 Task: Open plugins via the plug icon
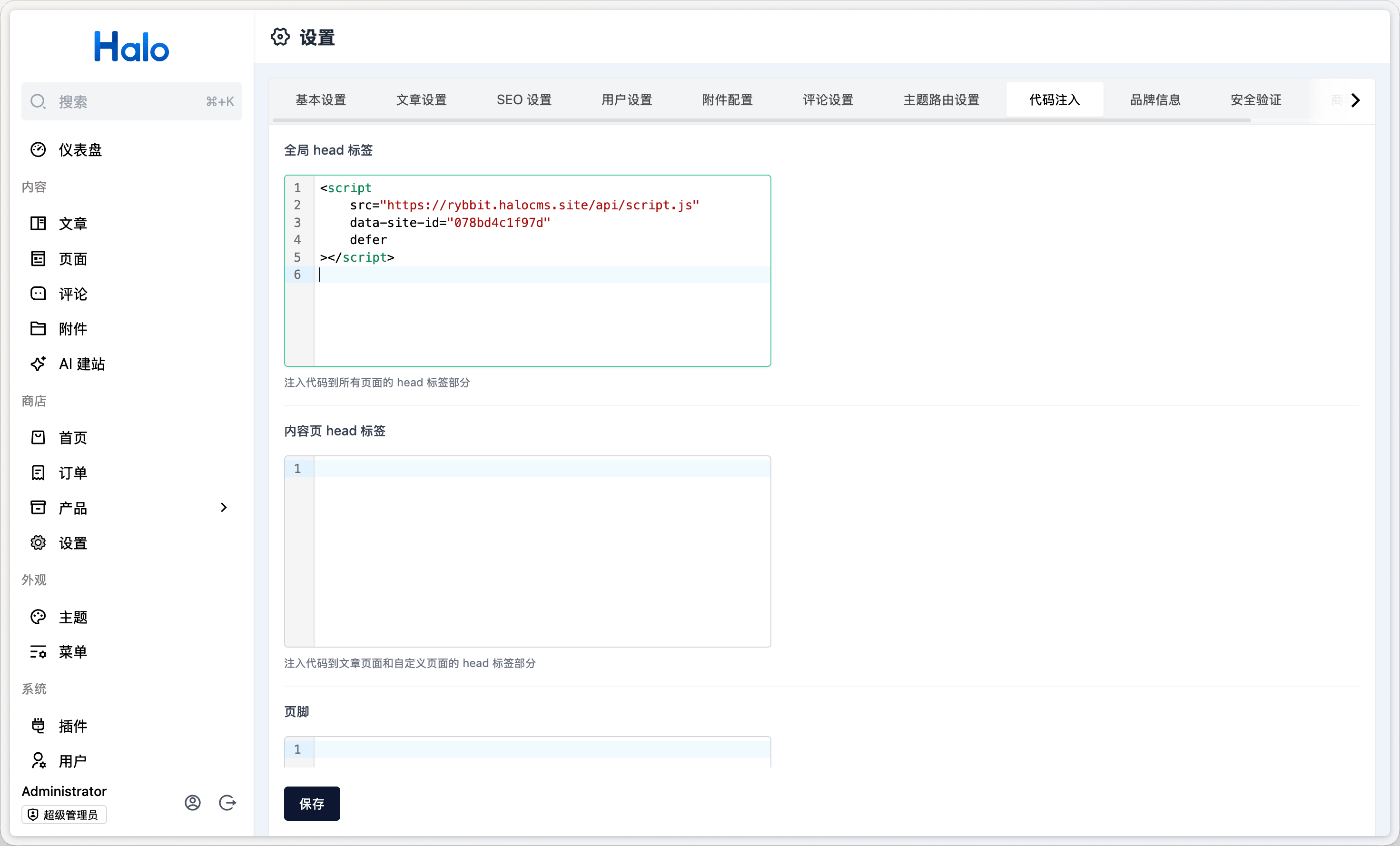38,726
